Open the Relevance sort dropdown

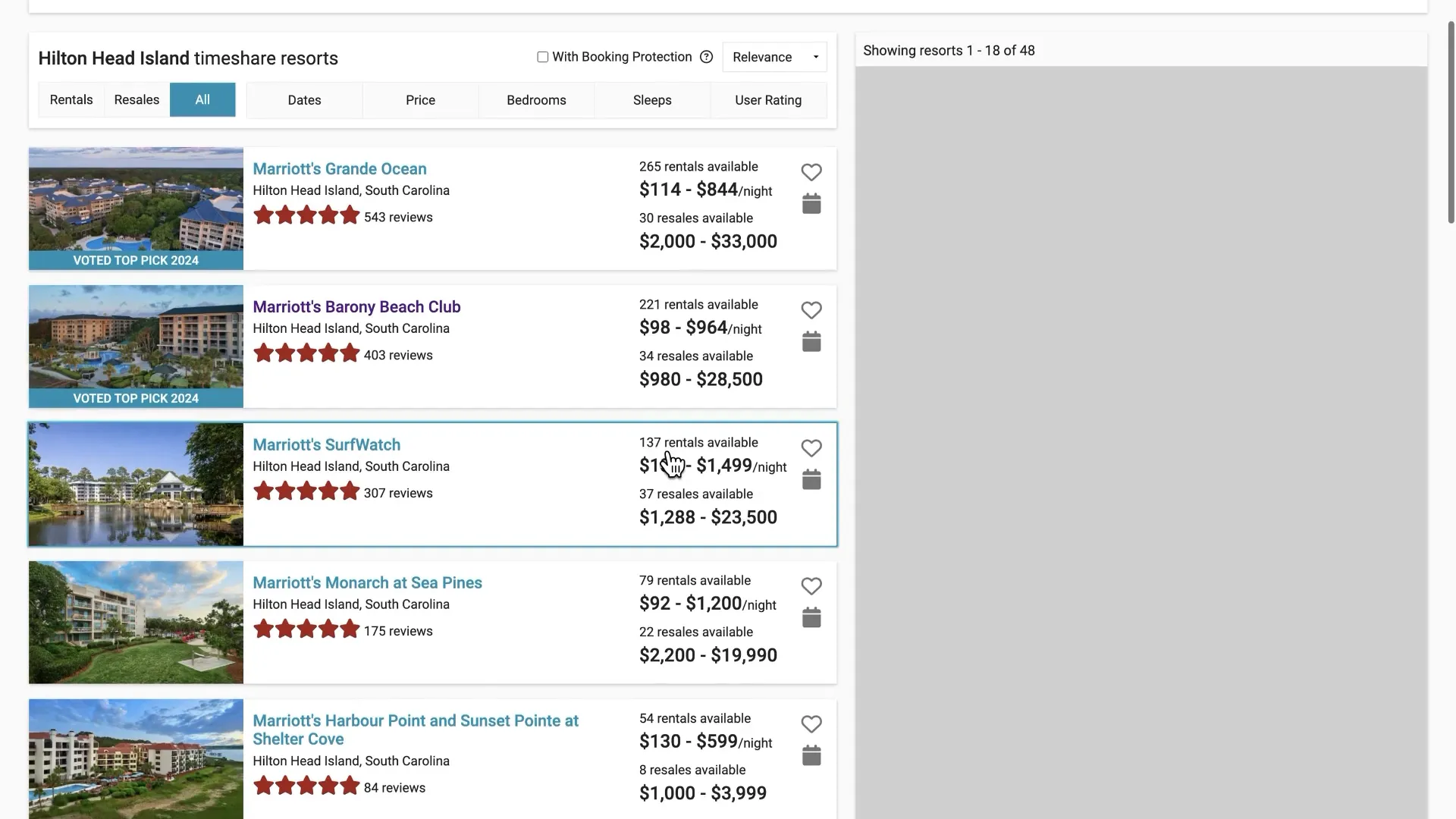pyautogui.click(x=774, y=57)
